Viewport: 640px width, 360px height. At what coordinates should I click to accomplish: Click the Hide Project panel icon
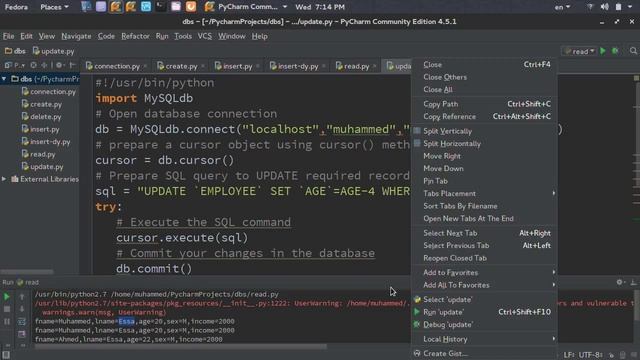point(72,65)
